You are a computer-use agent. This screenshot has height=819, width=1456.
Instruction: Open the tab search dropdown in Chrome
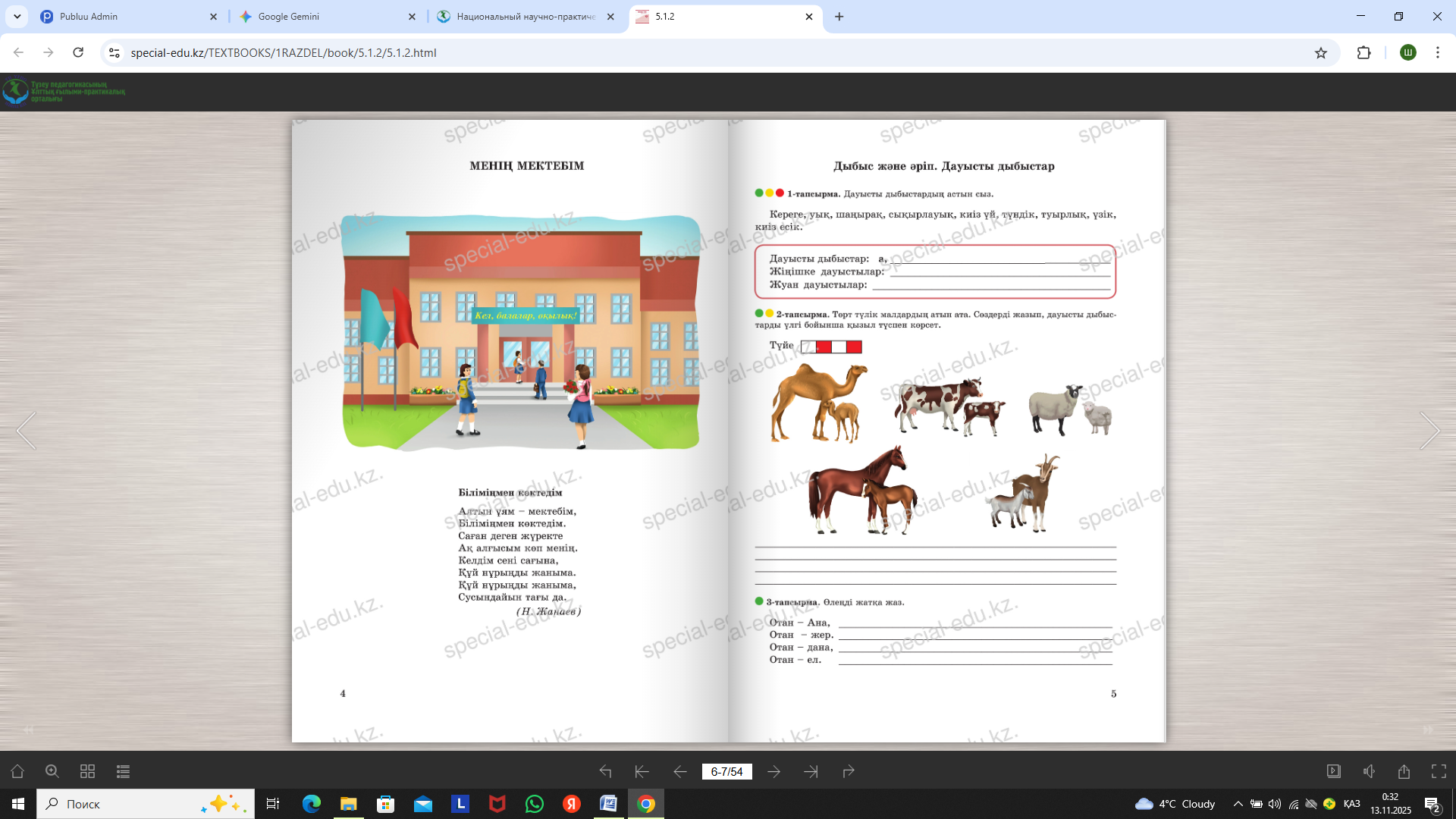click(x=17, y=16)
